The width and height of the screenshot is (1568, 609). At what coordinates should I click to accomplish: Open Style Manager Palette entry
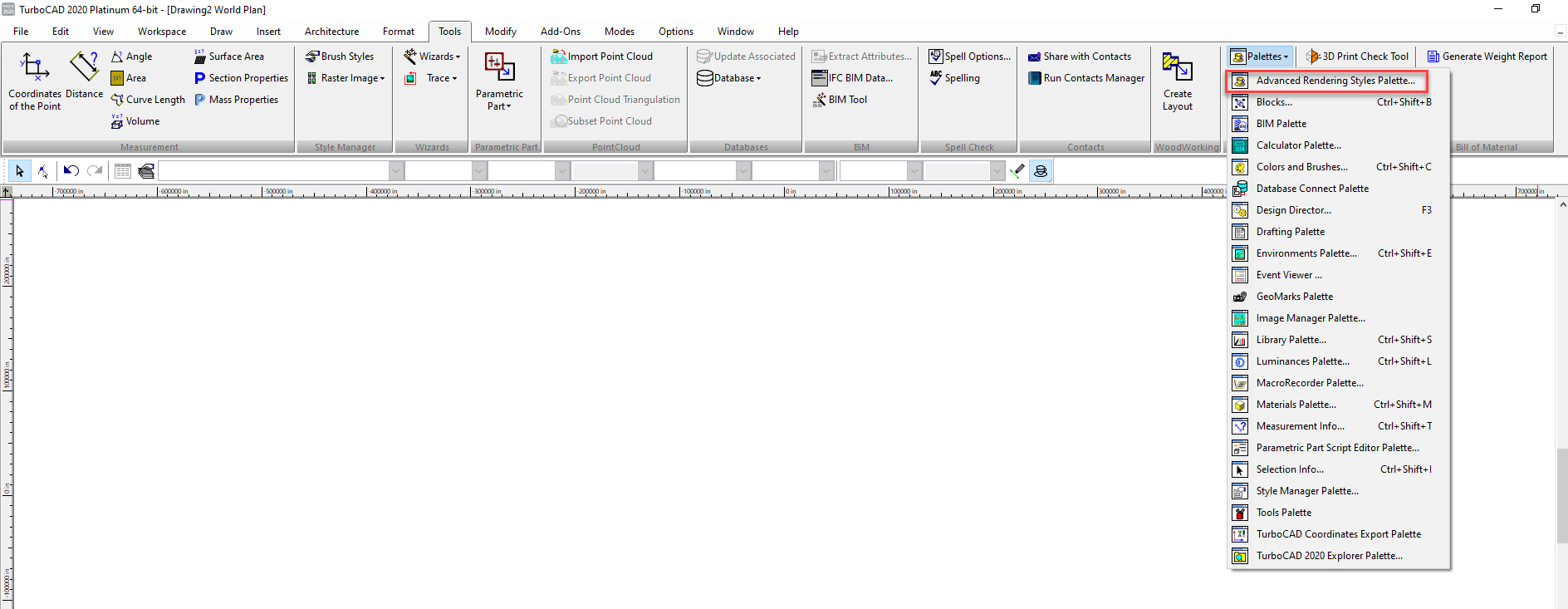point(1338,491)
